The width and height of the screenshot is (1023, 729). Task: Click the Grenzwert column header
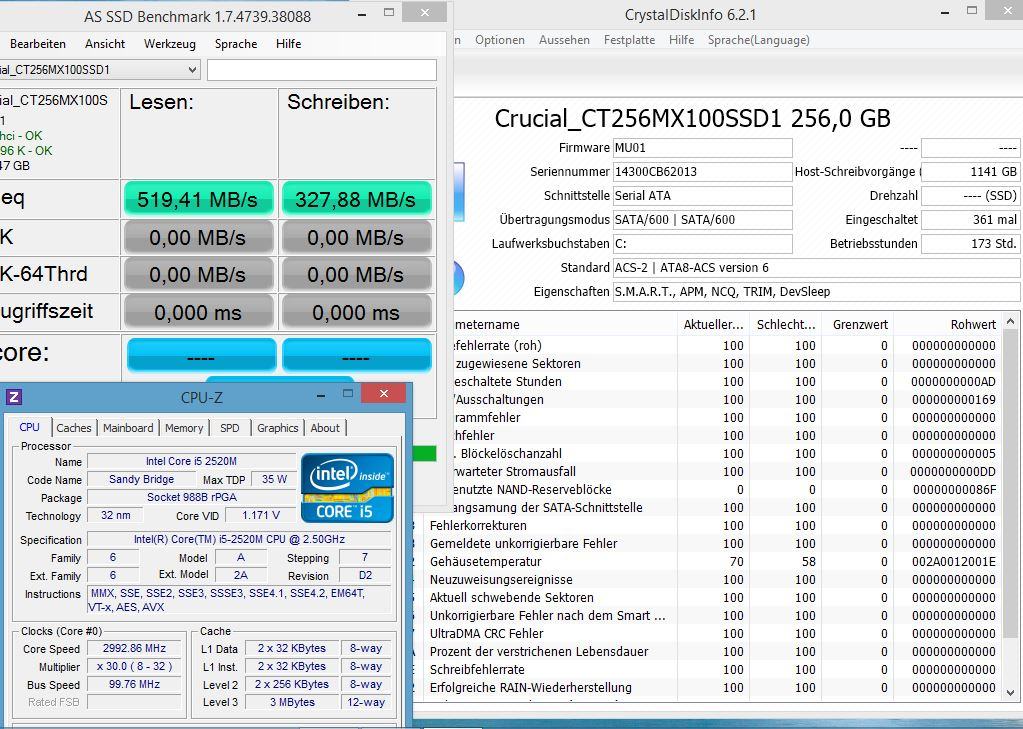click(857, 324)
